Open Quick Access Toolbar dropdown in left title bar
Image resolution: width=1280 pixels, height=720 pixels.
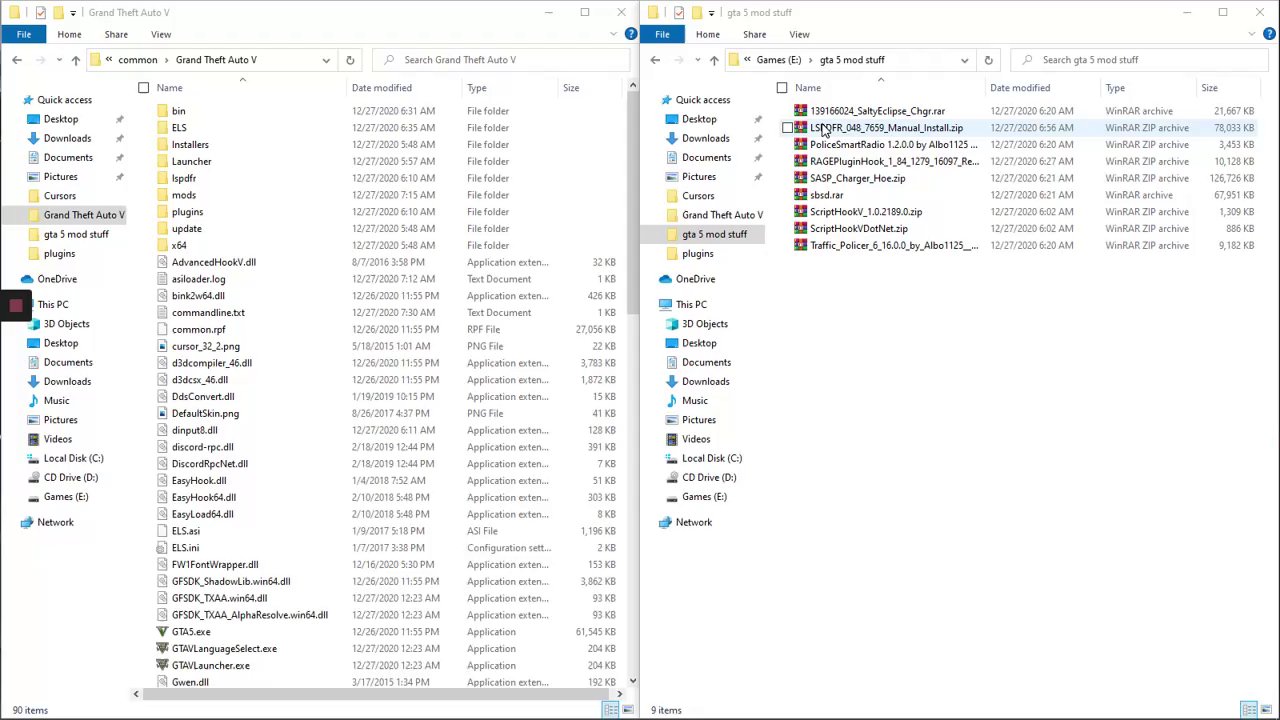pos(73,13)
